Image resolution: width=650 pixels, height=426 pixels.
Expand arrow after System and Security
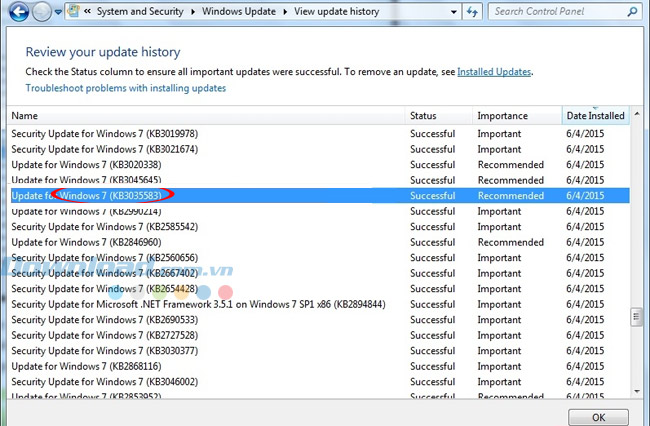[193, 12]
